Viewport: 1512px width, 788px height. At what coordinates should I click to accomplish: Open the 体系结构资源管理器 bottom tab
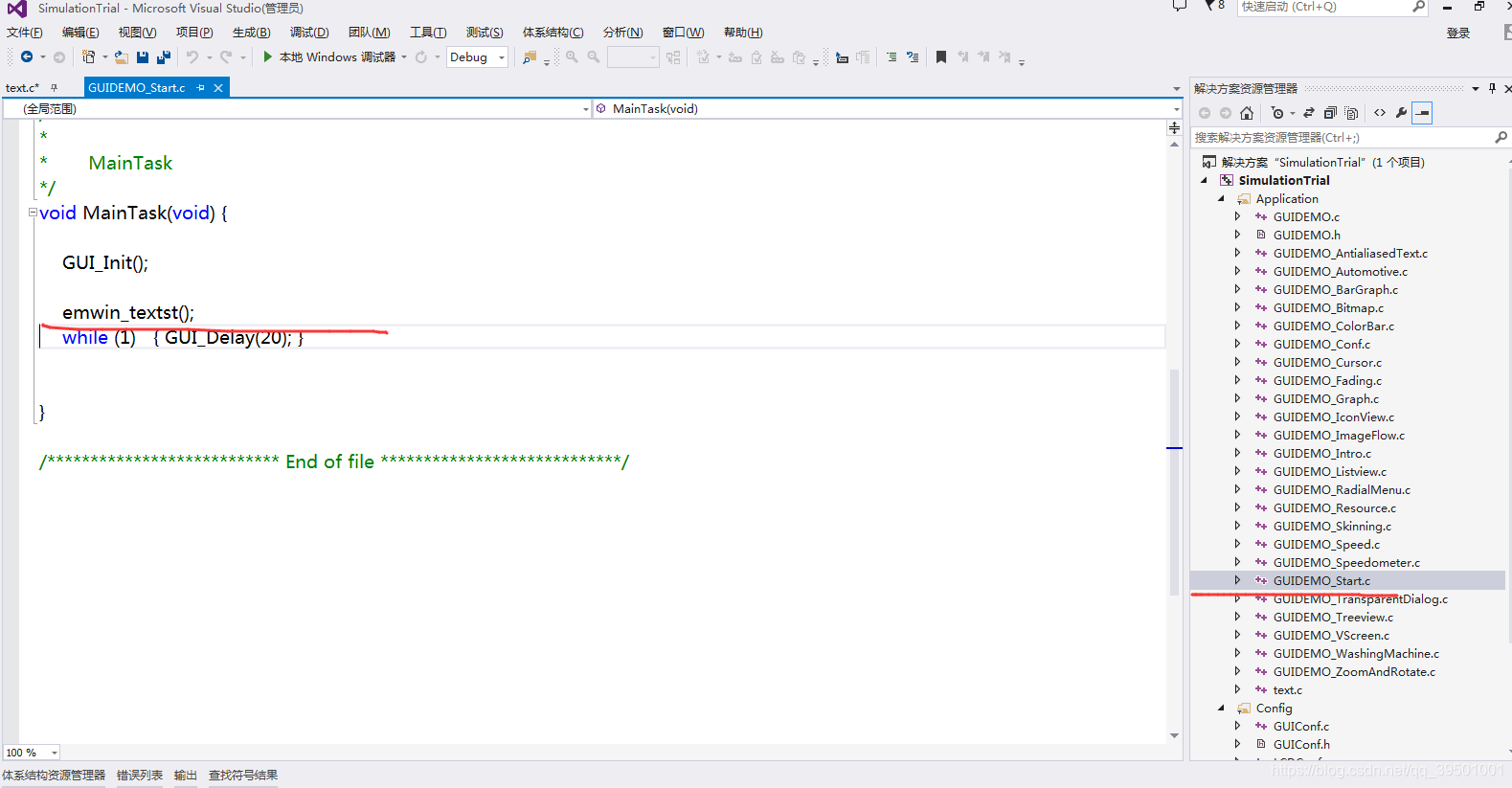tap(54, 776)
